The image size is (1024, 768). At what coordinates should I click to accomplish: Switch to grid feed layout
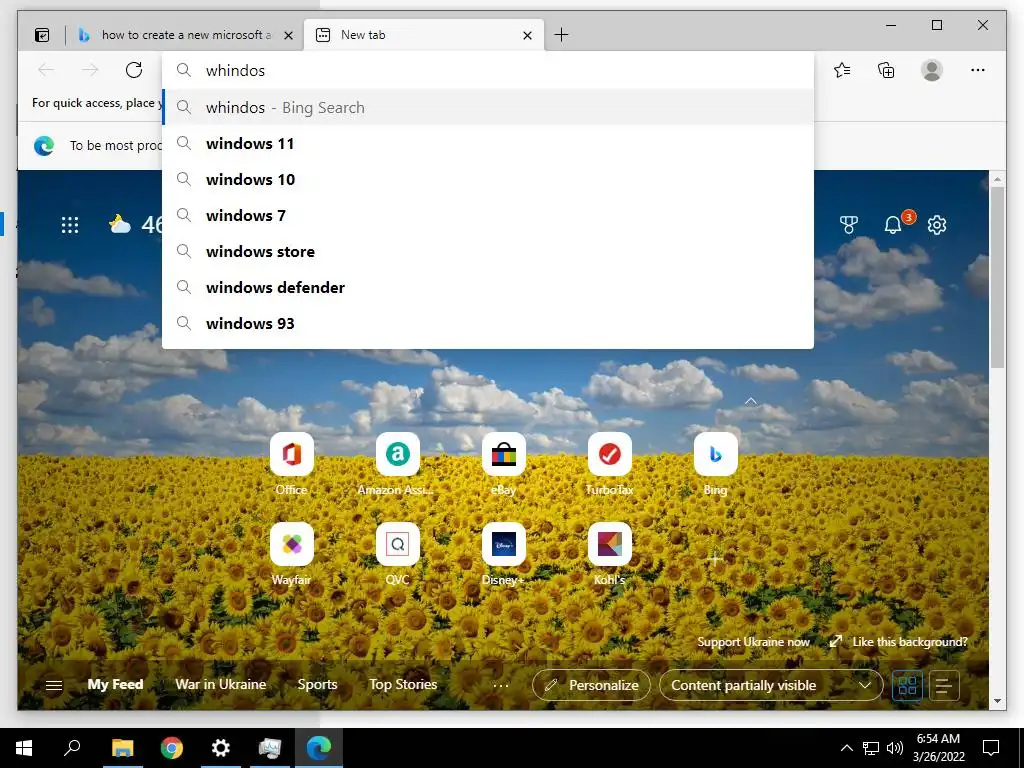click(x=907, y=686)
